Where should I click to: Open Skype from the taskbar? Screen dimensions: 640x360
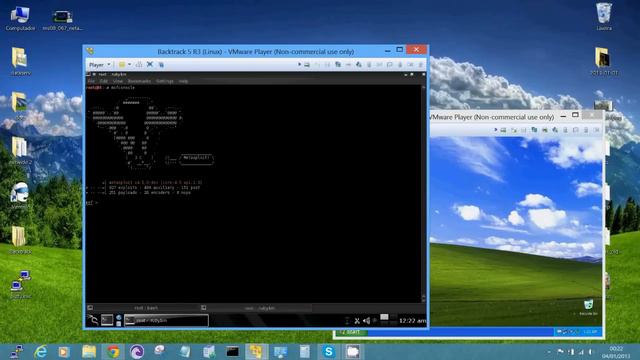(329, 351)
